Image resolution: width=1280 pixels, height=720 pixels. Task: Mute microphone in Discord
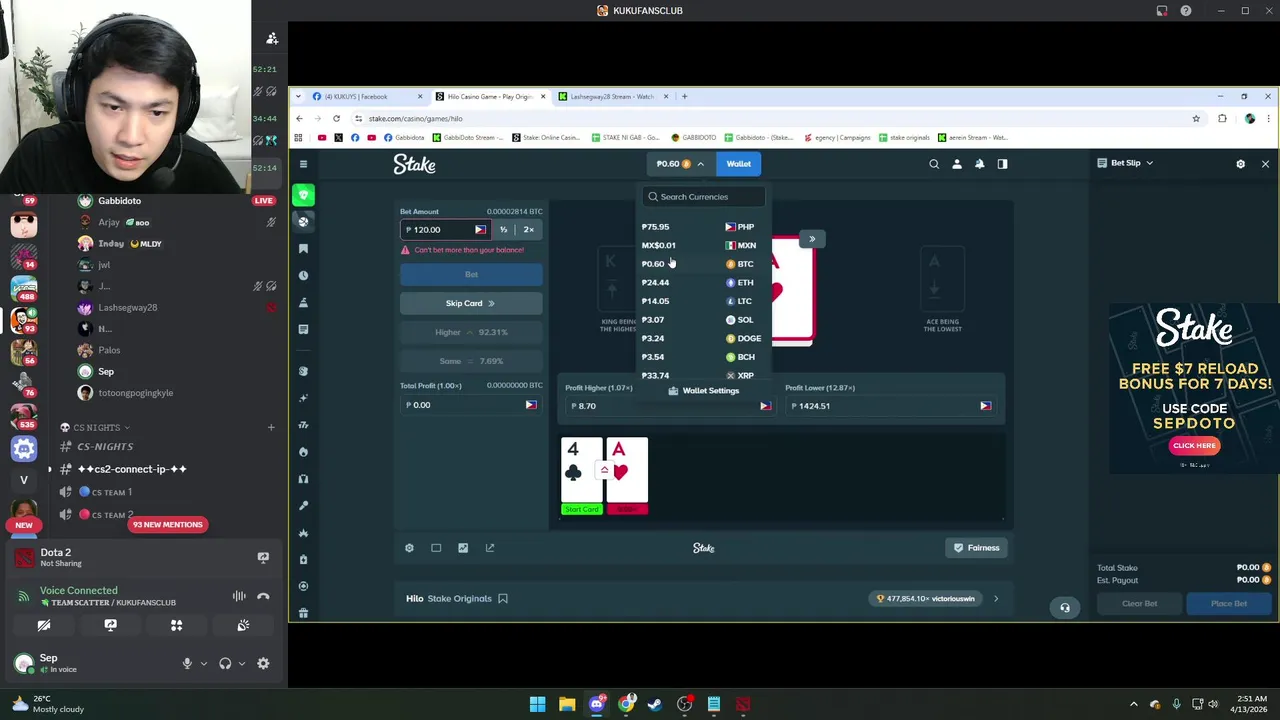pyautogui.click(x=187, y=664)
